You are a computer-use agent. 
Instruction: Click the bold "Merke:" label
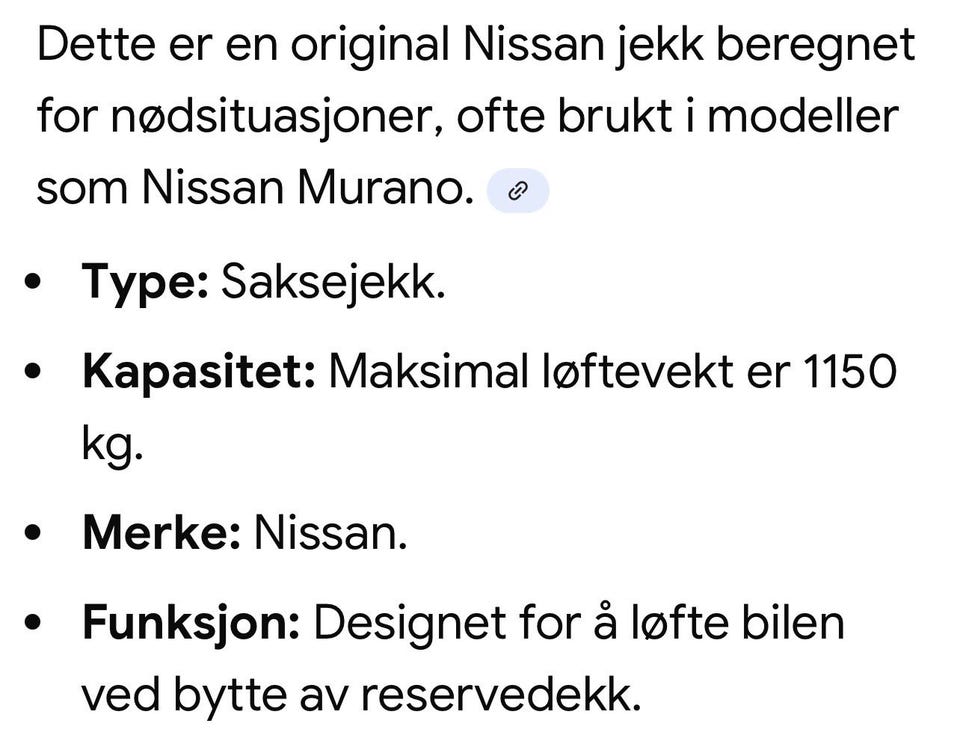point(161,533)
